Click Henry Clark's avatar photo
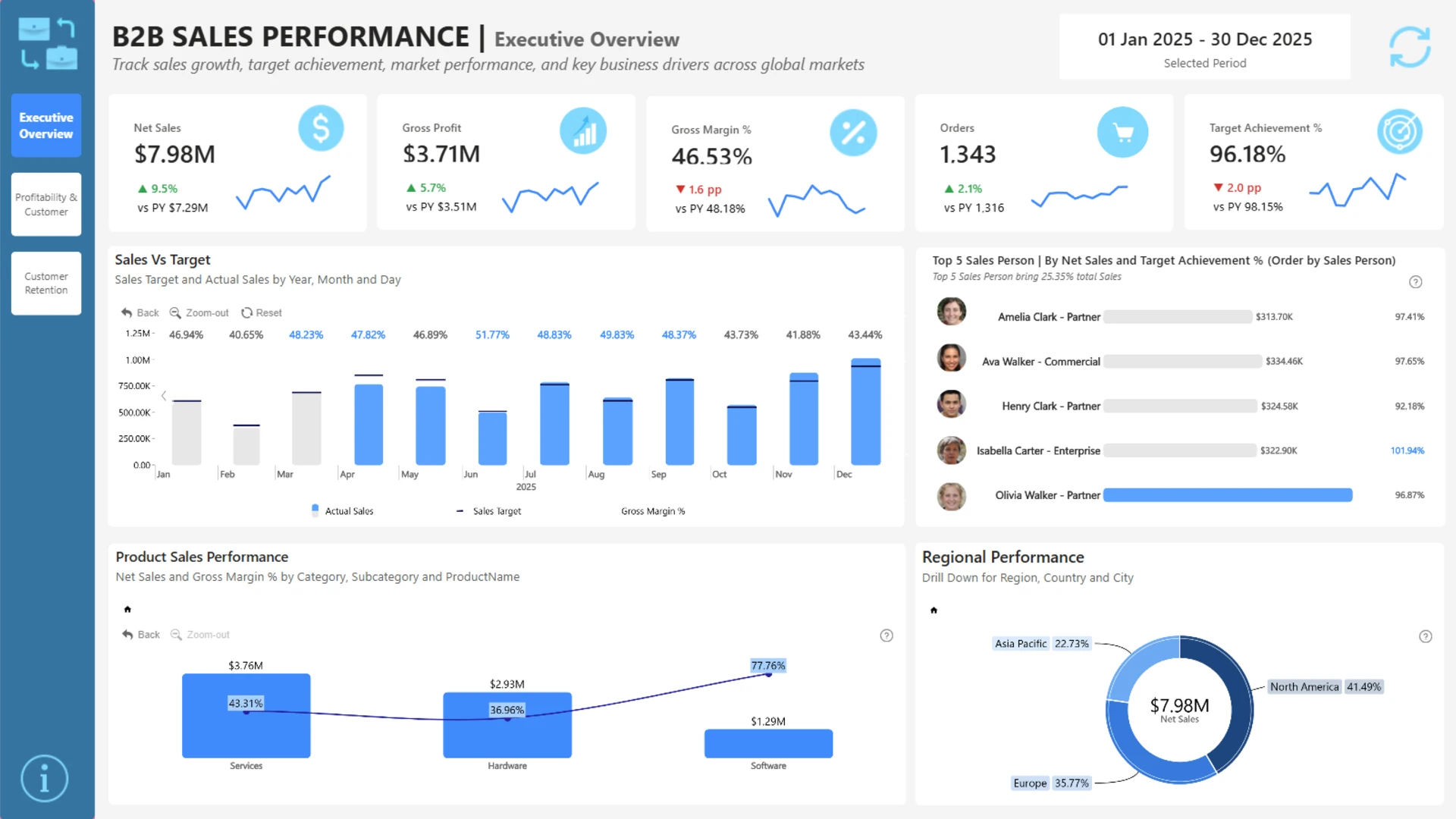This screenshot has width=1456, height=819. click(951, 403)
